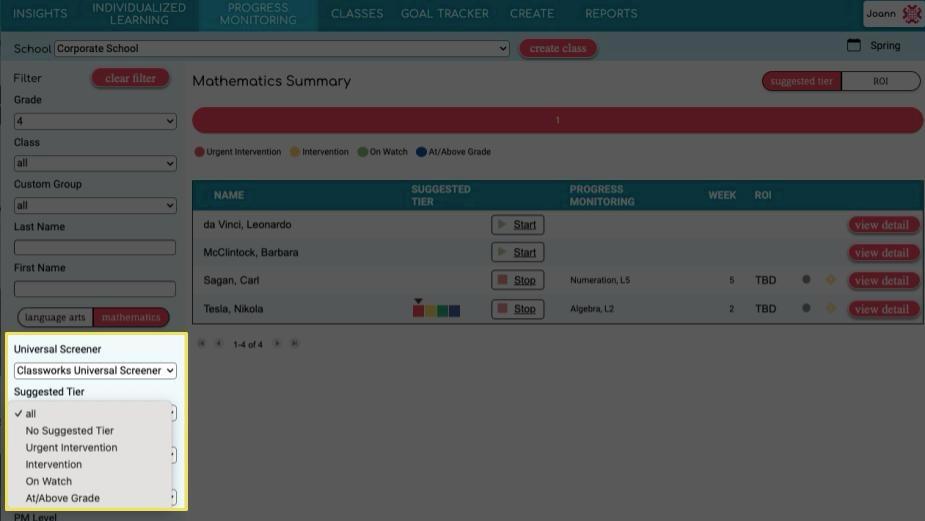Expand the Grade dropdown

95,121
